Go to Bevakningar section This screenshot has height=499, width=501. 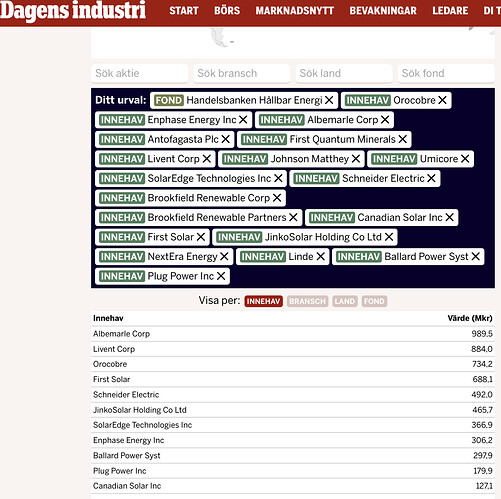(x=383, y=11)
